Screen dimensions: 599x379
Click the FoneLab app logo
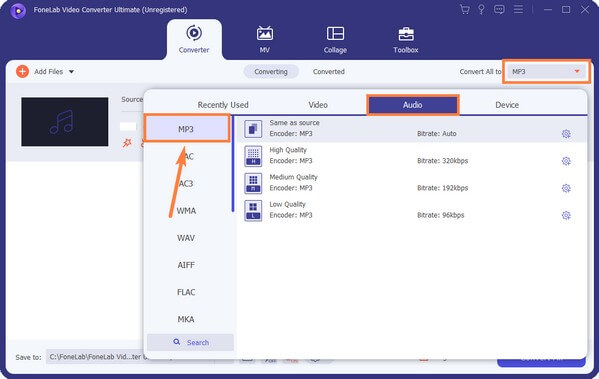click(x=18, y=10)
